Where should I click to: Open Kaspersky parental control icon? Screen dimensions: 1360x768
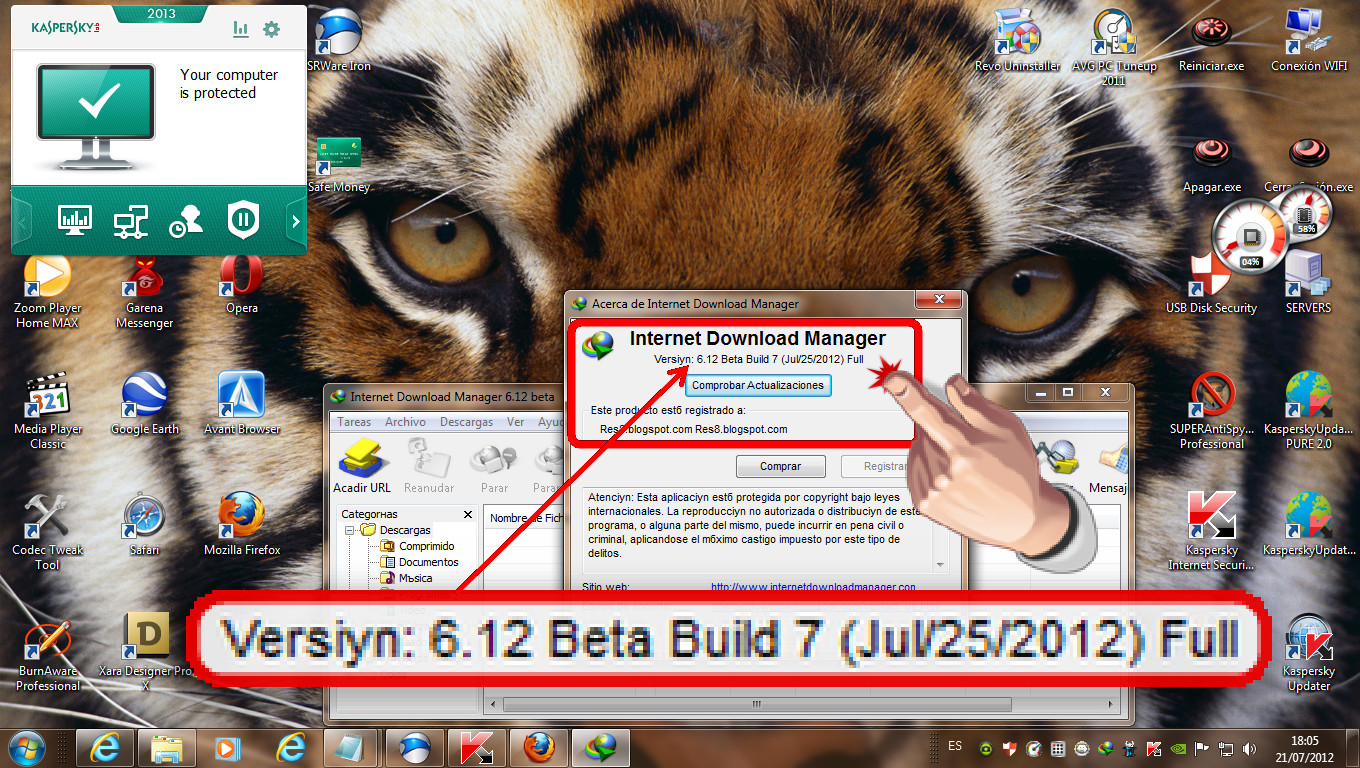(x=185, y=221)
